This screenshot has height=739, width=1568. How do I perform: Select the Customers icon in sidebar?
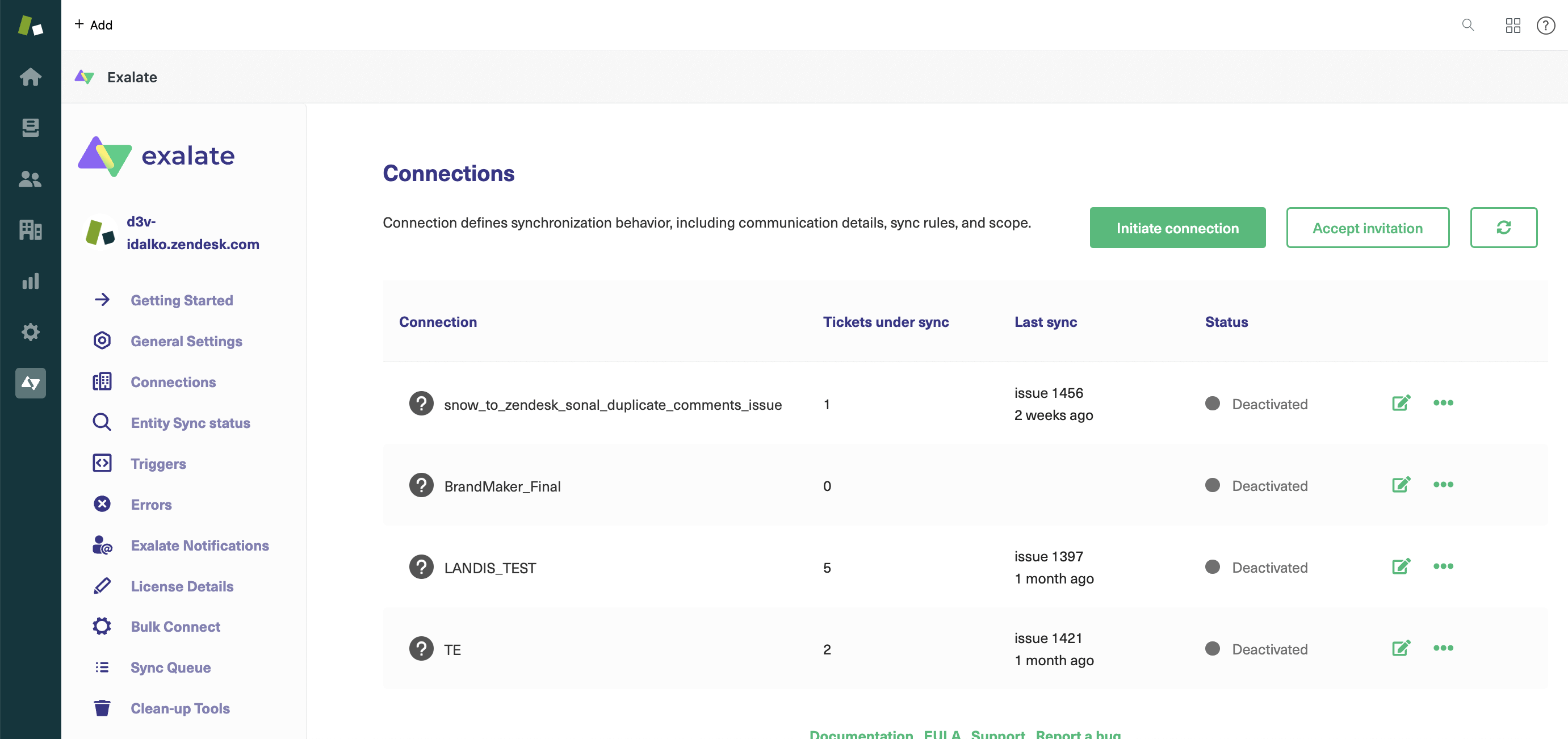(x=31, y=179)
